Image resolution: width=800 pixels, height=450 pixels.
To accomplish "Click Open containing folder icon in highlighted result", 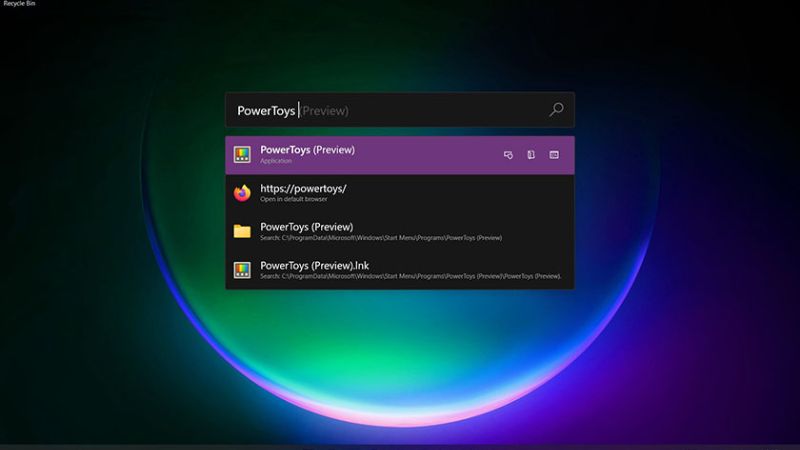I will click(x=531, y=155).
